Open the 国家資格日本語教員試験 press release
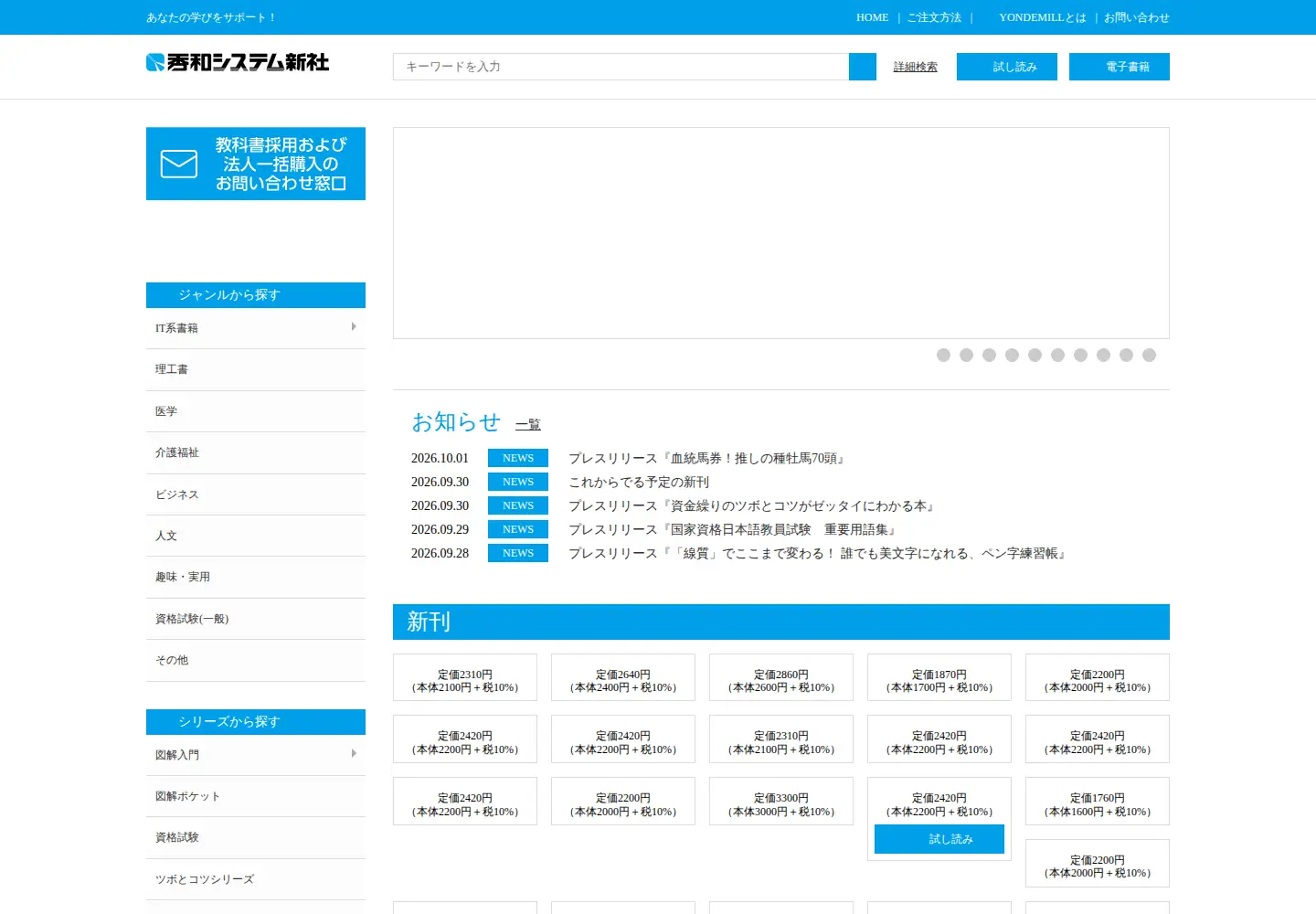 (734, 529)
